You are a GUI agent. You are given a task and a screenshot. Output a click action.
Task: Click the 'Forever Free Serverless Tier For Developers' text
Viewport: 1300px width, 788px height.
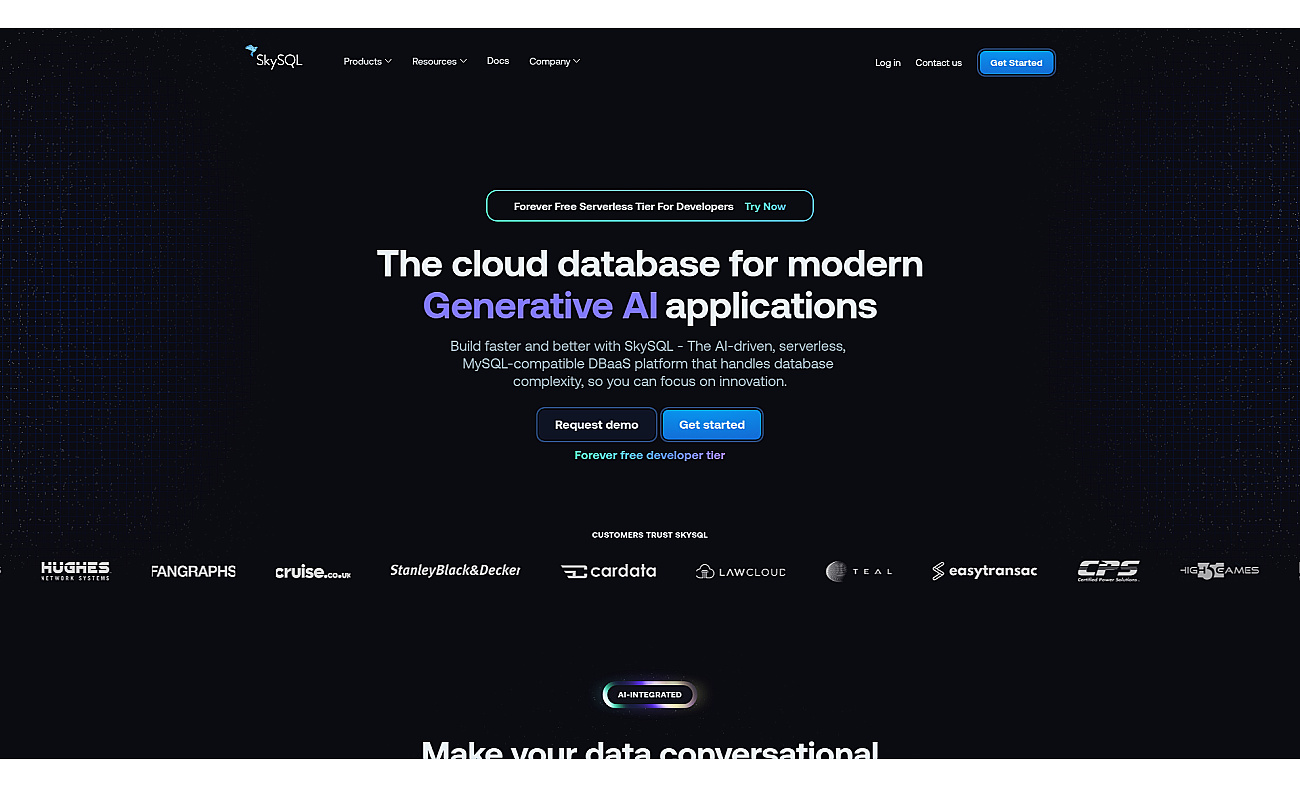(x=624, y=207)
